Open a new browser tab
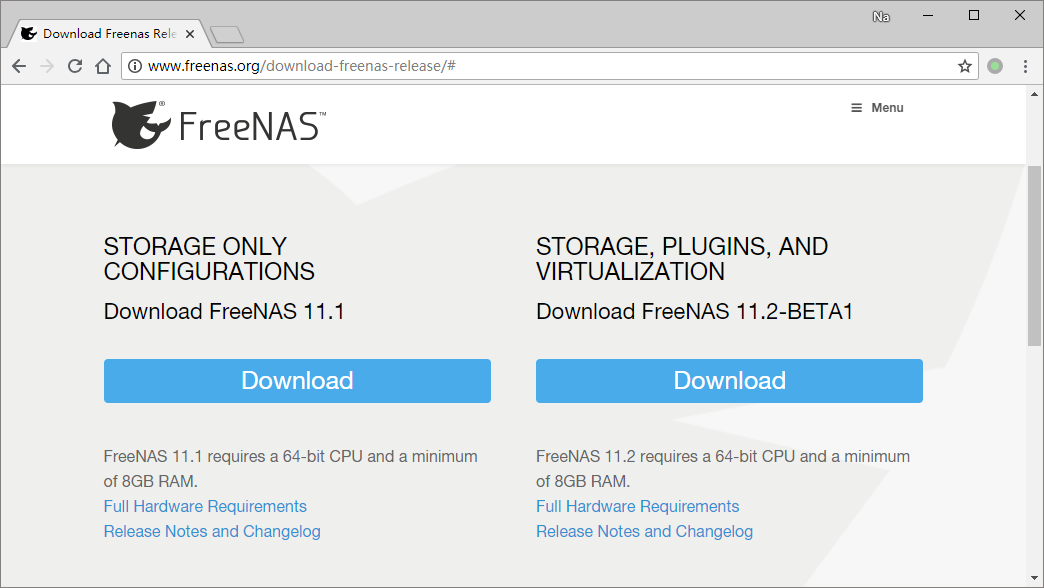The height and width of the screenshot is (588, 1044). tap(227, 35)
